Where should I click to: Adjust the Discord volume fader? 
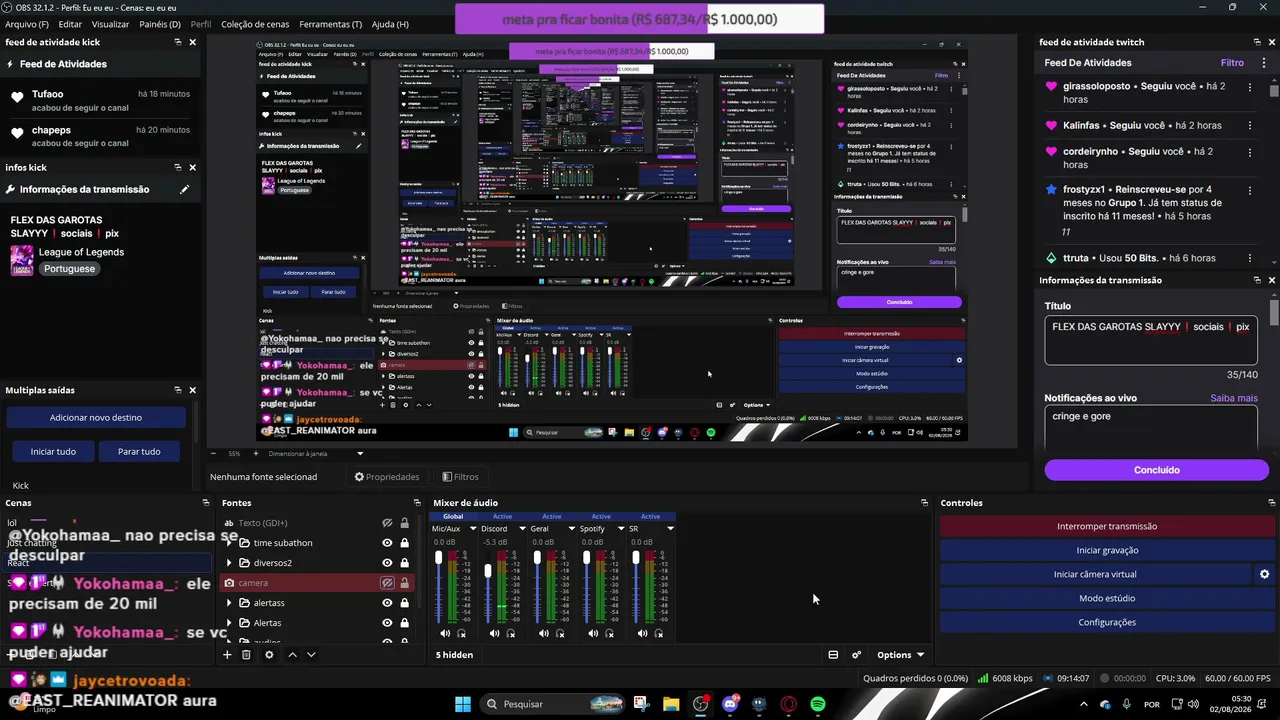click(x=488, y=571)
